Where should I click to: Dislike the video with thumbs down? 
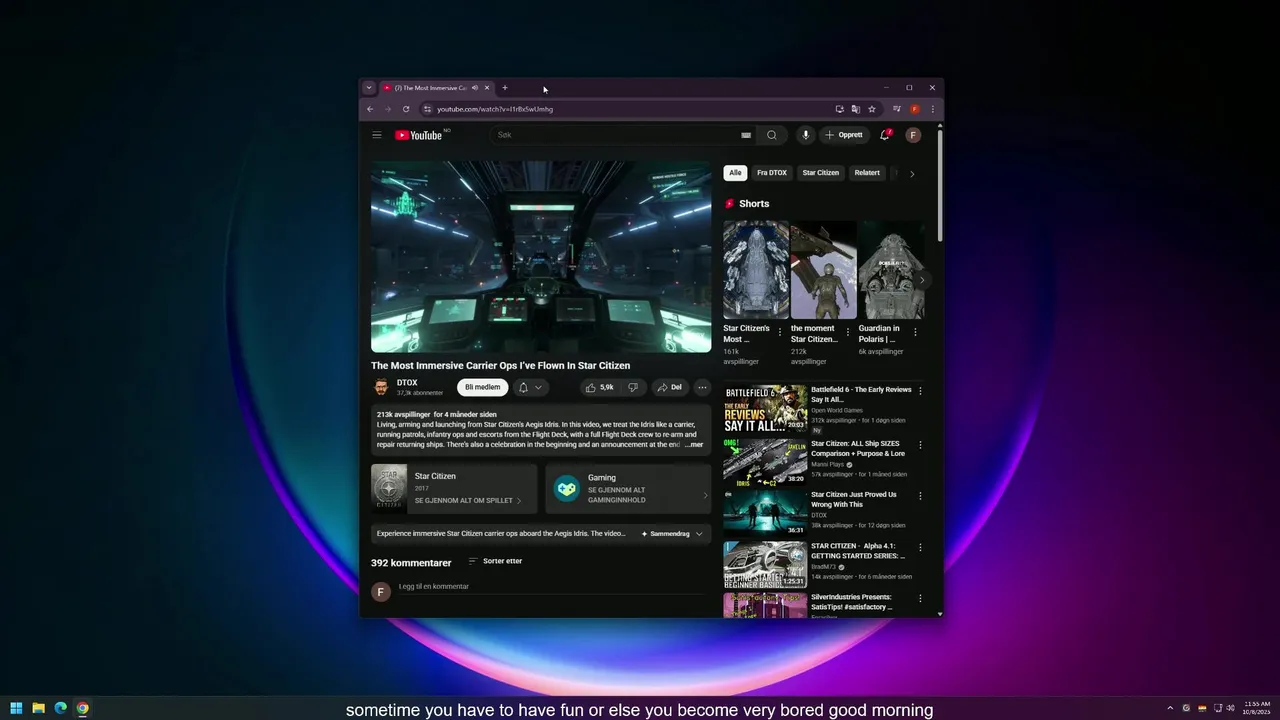click(632, 387)
